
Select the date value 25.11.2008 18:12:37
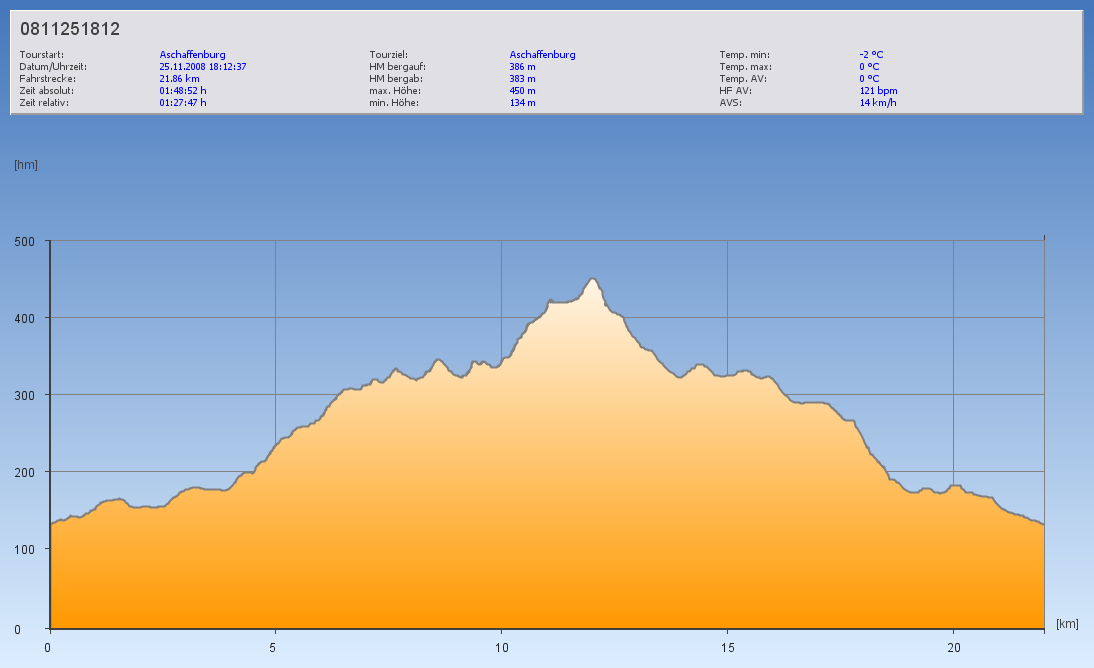click(x=203, y=67)
